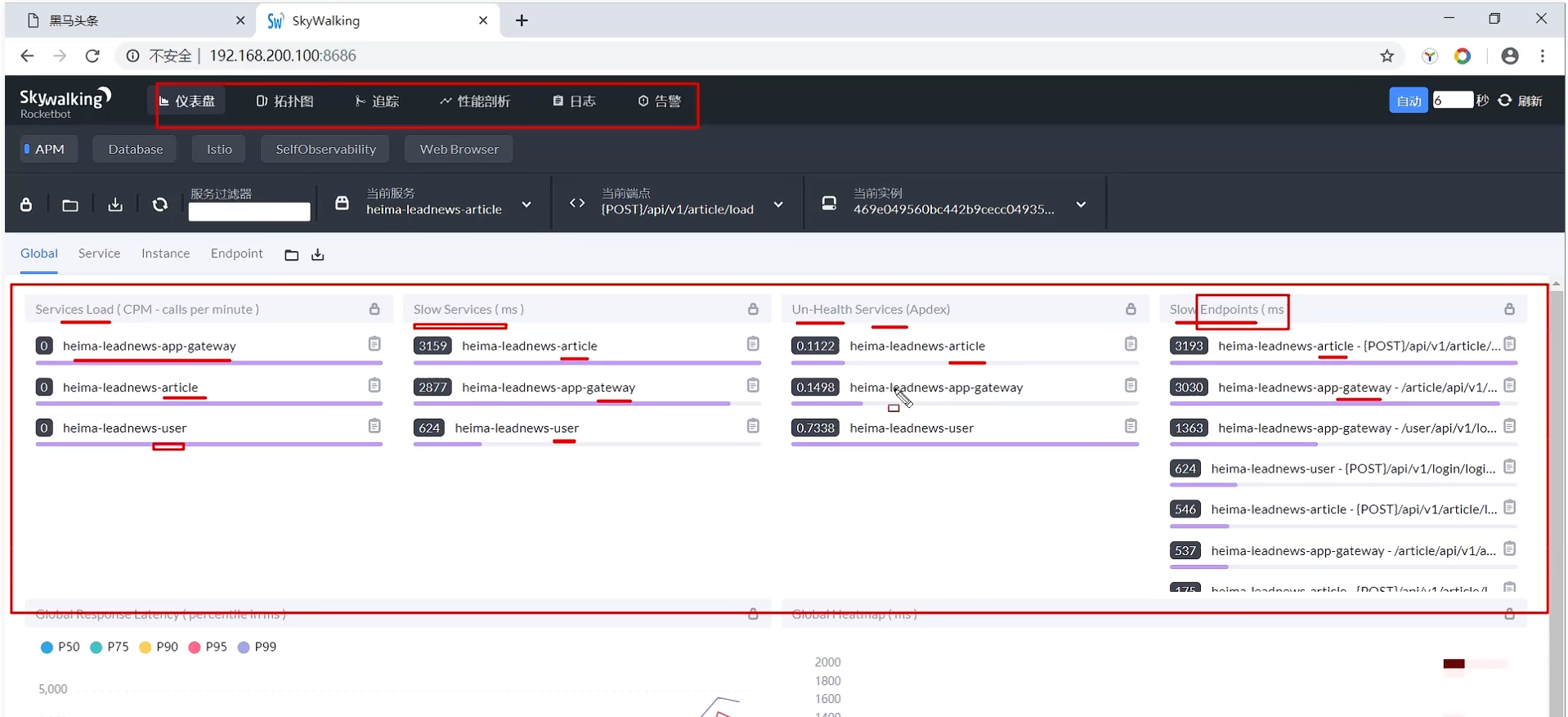Screen dimensions: 1568x717
Task: Switch to Database dashboard group
Action: [136, 149]
